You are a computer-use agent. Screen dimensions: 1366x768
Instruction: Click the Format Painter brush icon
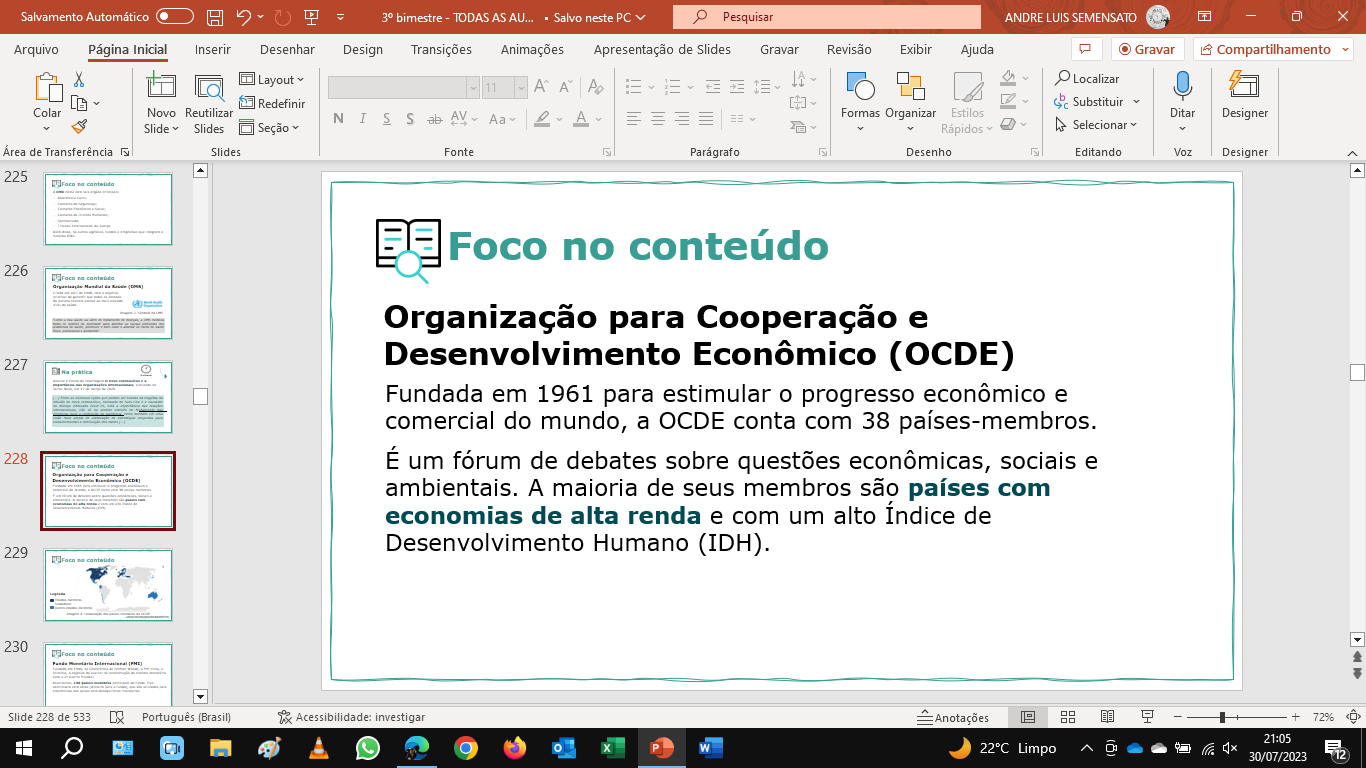tap(79, 126)
